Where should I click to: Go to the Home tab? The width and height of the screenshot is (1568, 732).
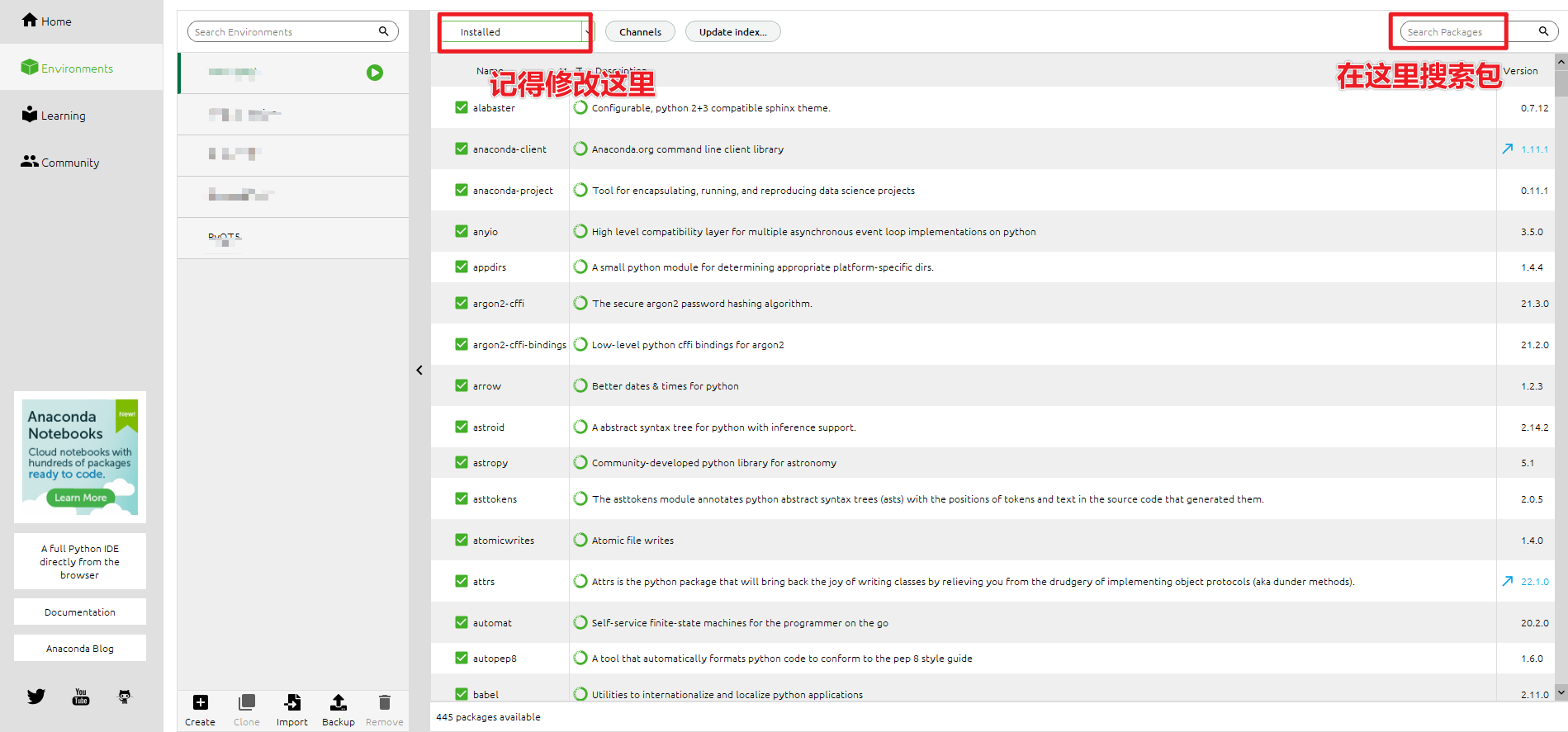click(x=47, y=21)
